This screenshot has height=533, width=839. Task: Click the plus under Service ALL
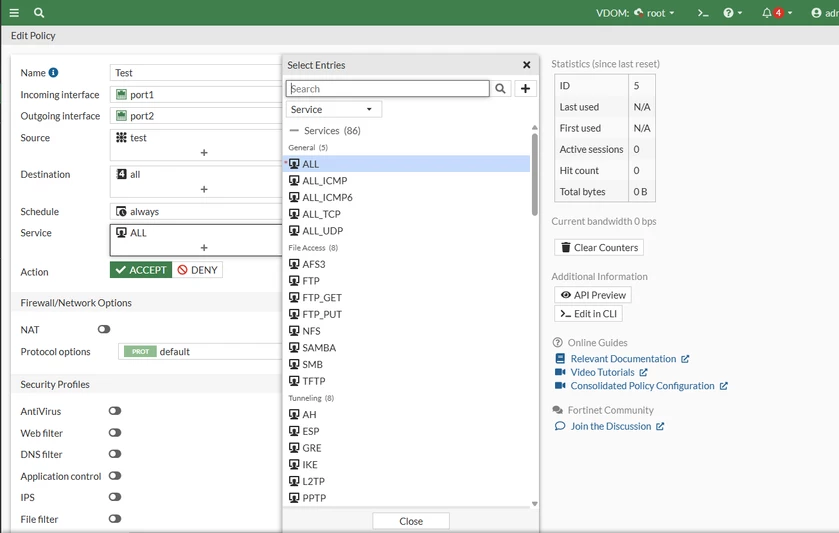[x=204, y=247]
